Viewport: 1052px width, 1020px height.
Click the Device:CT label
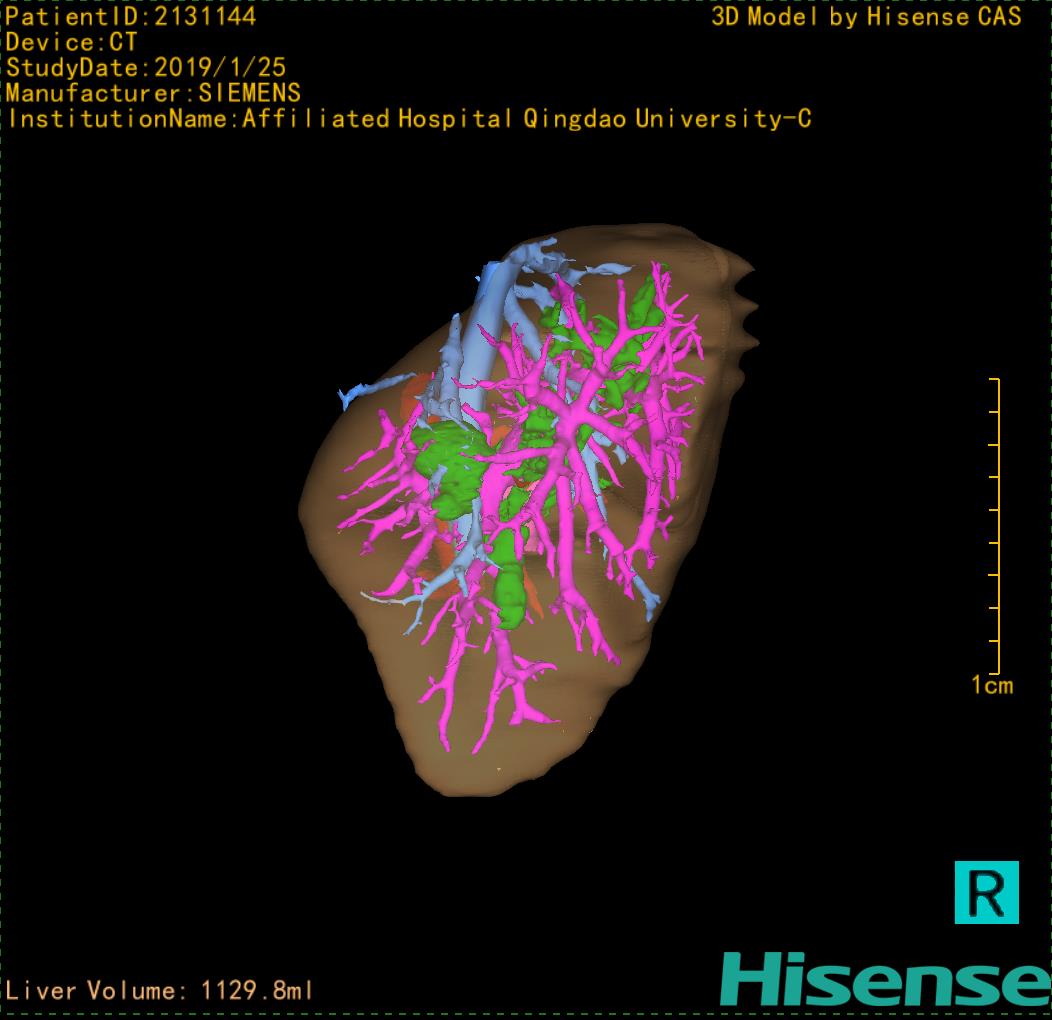tap(72, 43)
